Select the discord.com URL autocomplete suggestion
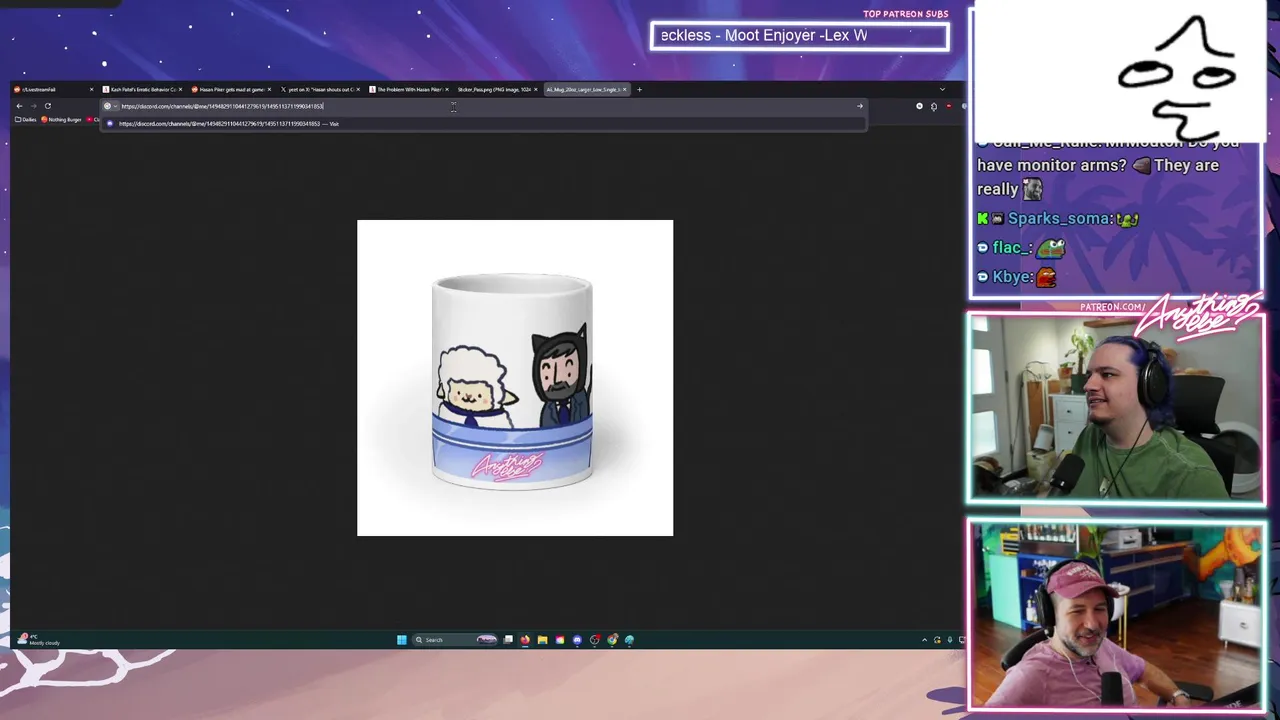This screenshot has width=1280, height=720. 483,124
